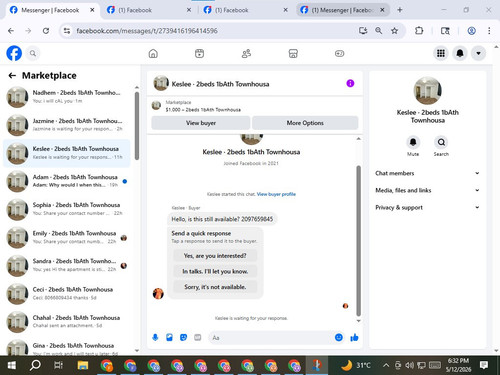
Task: Open a new browser tab
Action: coord(400,10)
